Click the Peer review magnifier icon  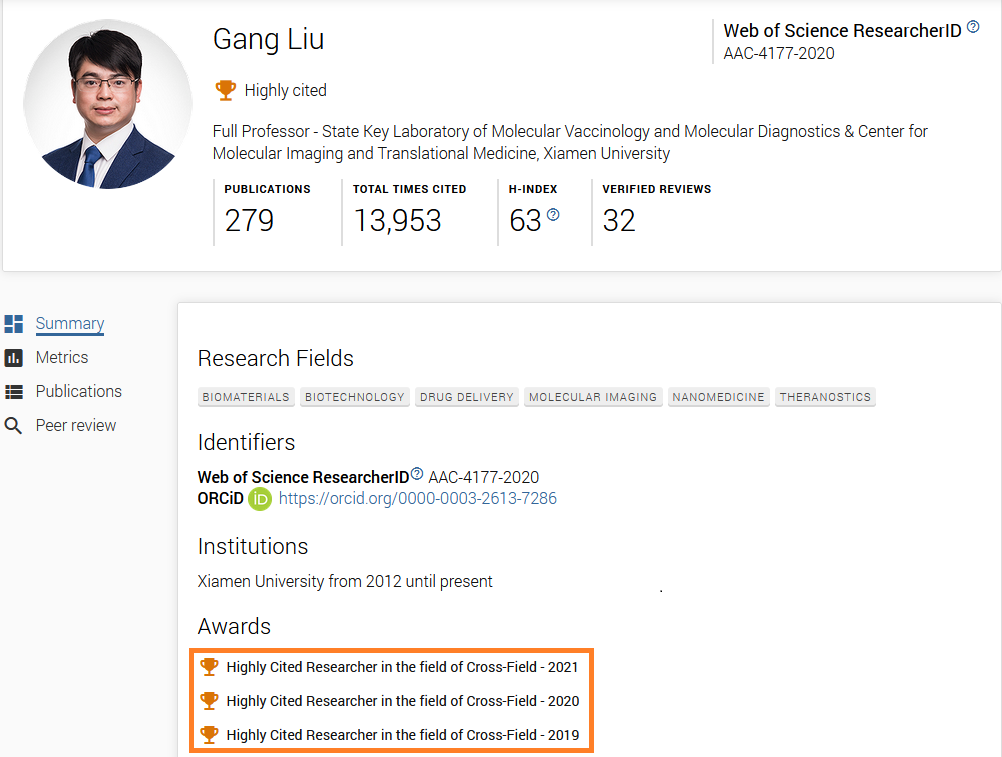coord(14,426)
